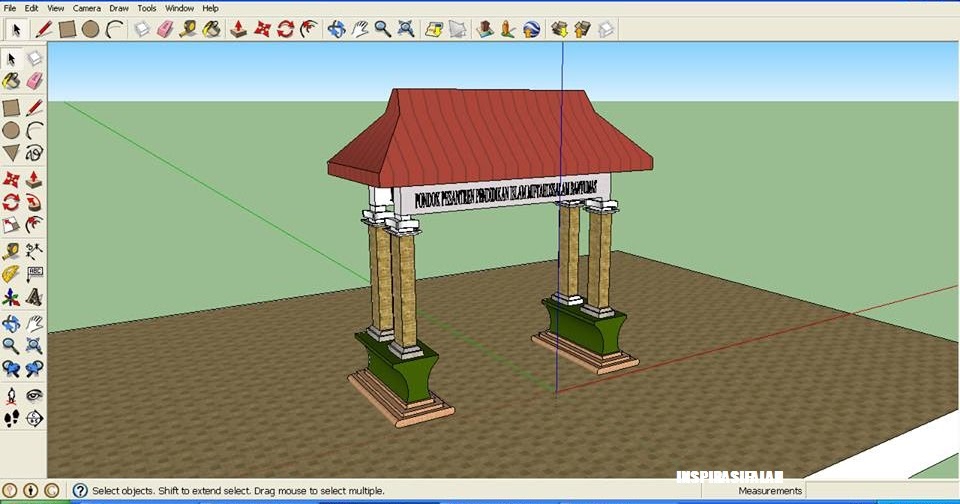The width and height of the screenshot is (960, 504).
Task: Click the Next view icon
Action: 34,368
